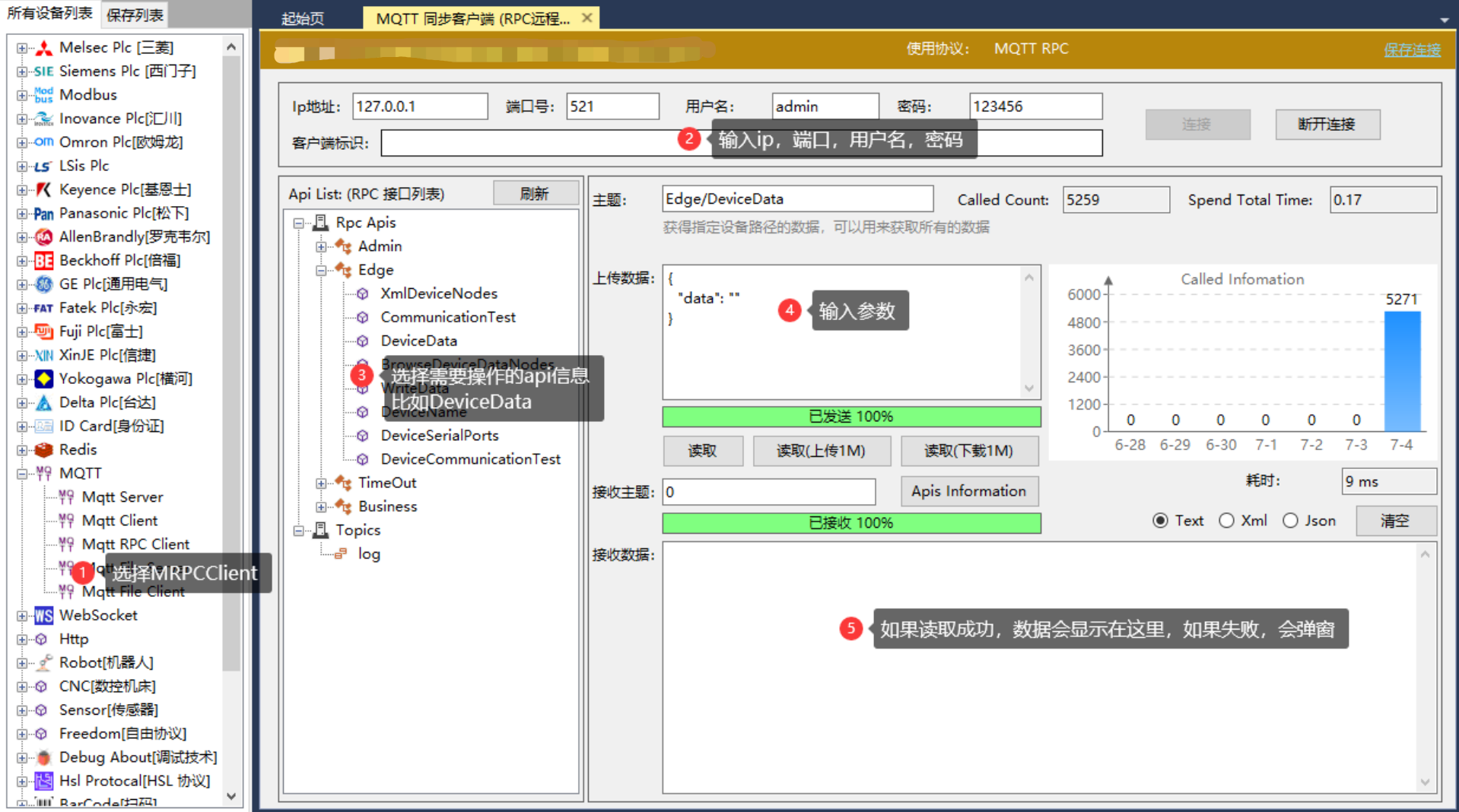
Task: Switch to the 起始页 tab
Action: [x=302, y=18]
